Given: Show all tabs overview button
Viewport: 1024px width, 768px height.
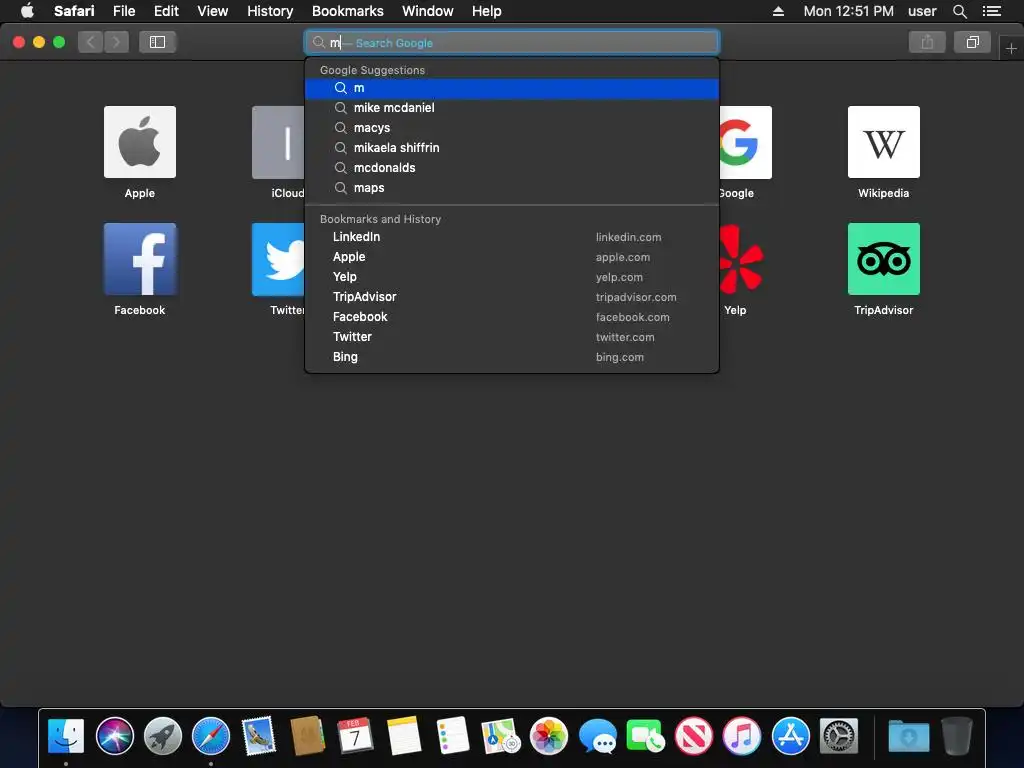Looking at the screenshot, I should pyautogui.click(x=972, y=42).
